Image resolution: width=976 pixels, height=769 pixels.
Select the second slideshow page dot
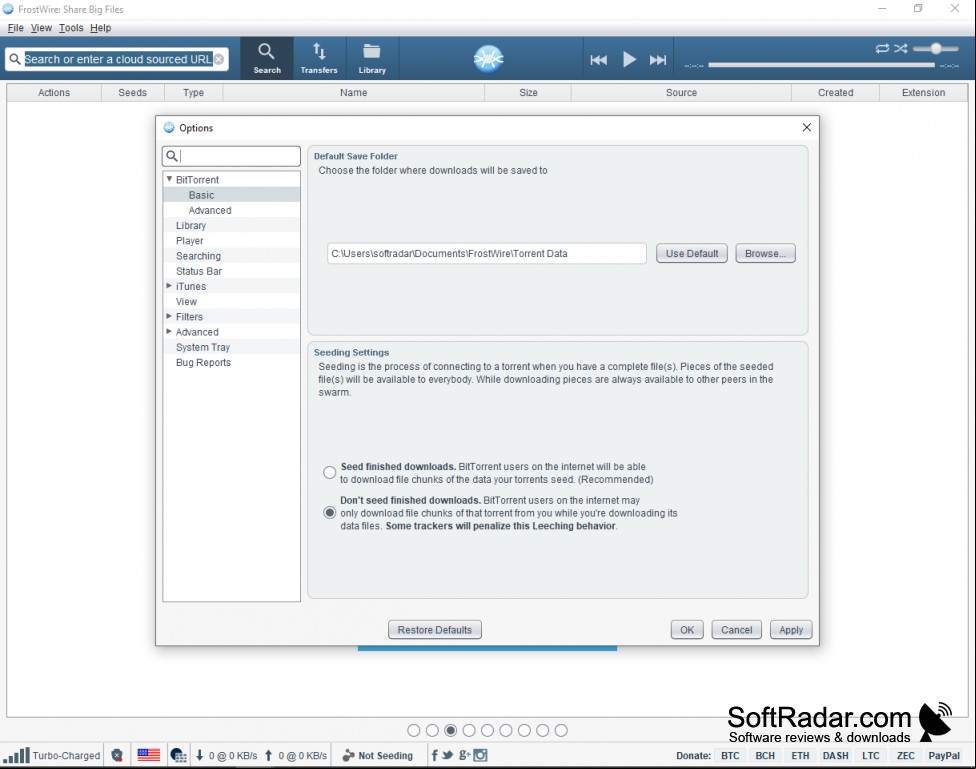pos(433,730)
